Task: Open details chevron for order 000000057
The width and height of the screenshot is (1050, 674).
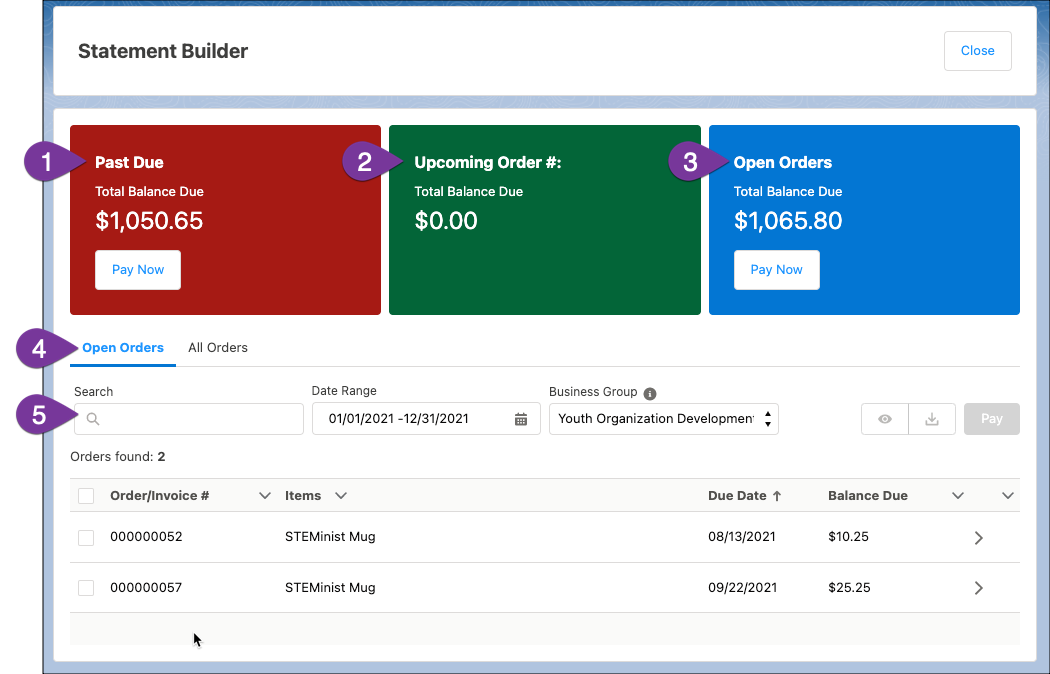Action: (x=978, y=587)
